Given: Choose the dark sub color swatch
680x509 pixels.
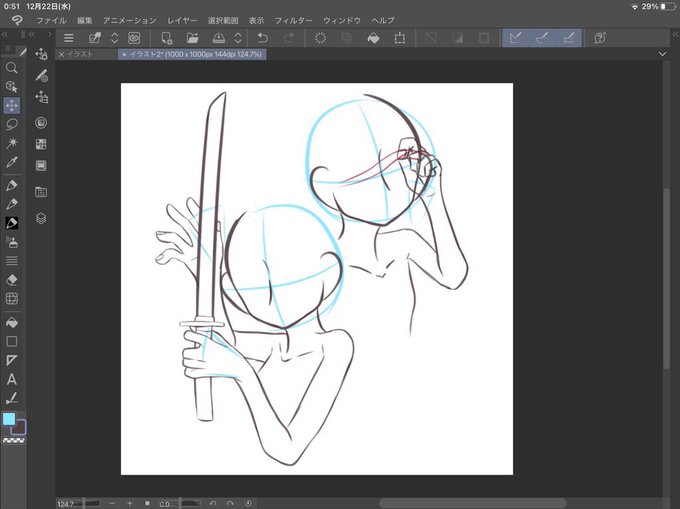Looking at the screenshot, I should pos(20,428).
